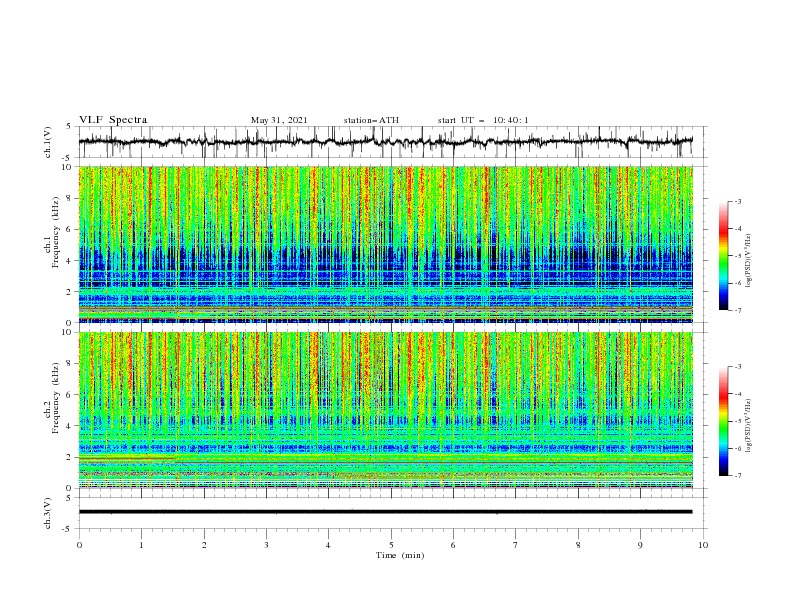Click the ch.2 colorbar 'log(PSD)(V²/Hz)' label

point(748,426)
